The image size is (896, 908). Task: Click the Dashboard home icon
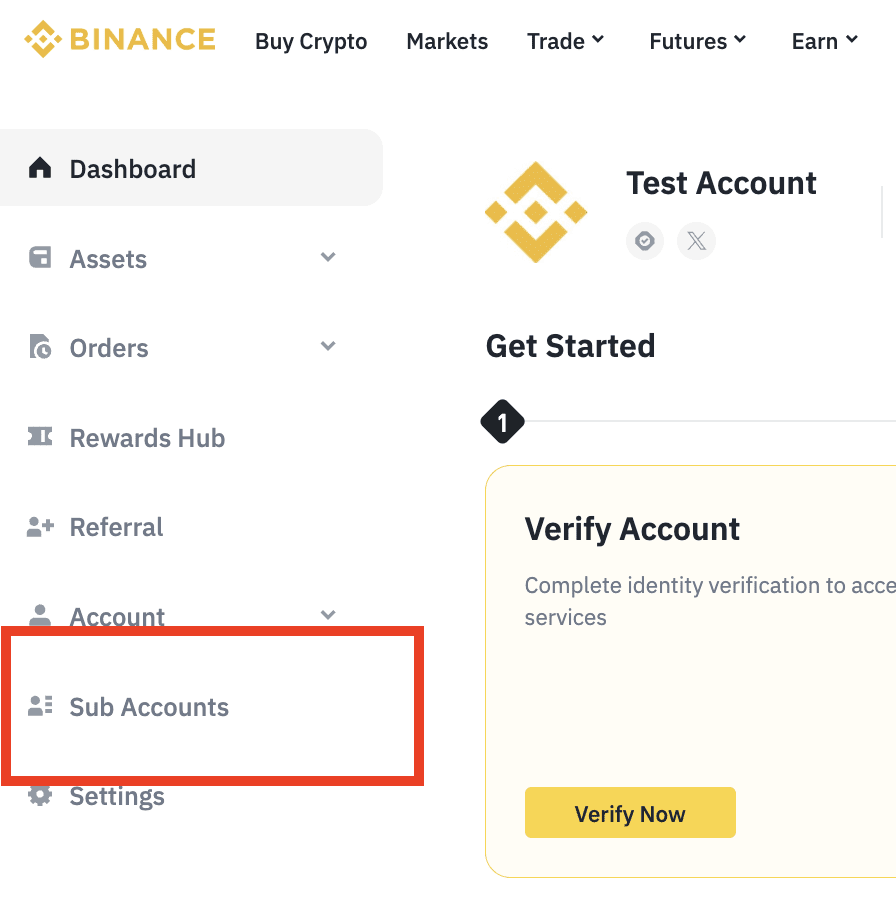coord(40,168)
